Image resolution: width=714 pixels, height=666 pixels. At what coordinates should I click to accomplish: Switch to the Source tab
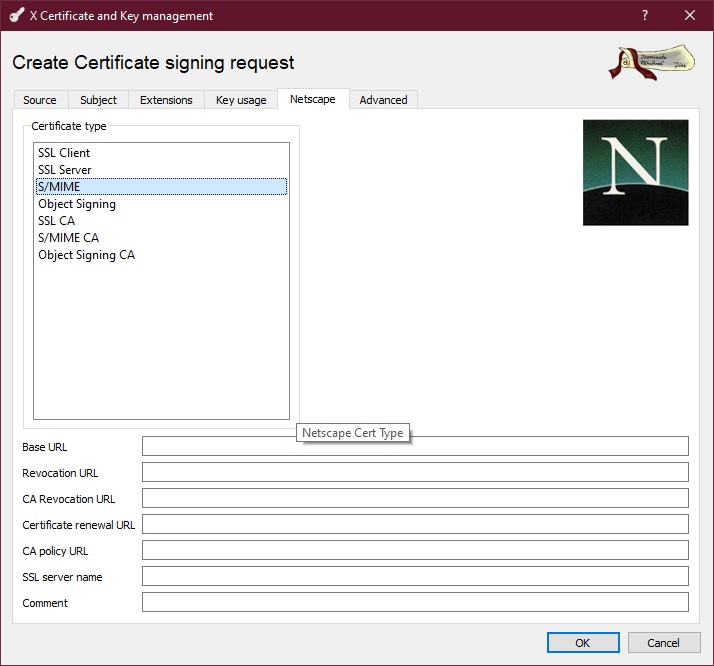(40, 100)
